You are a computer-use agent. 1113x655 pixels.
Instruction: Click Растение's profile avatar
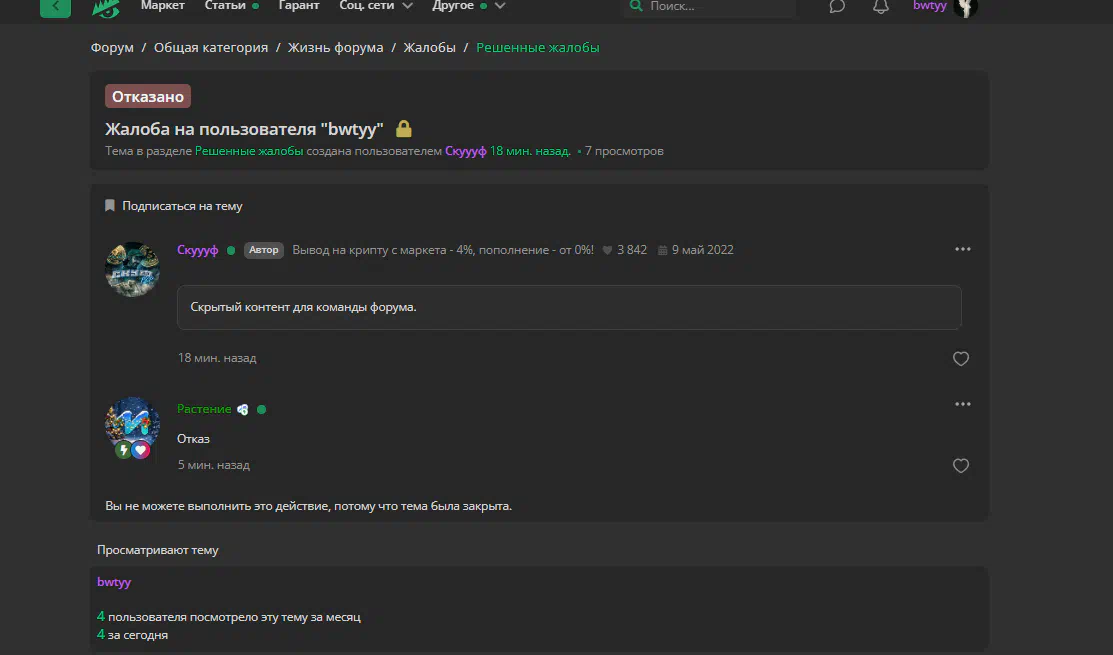pyautogui.click(x=133, y=424)
